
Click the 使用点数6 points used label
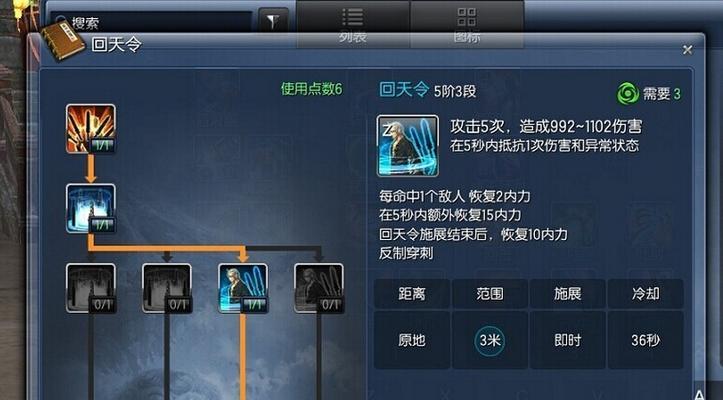(x=312, y=89)
